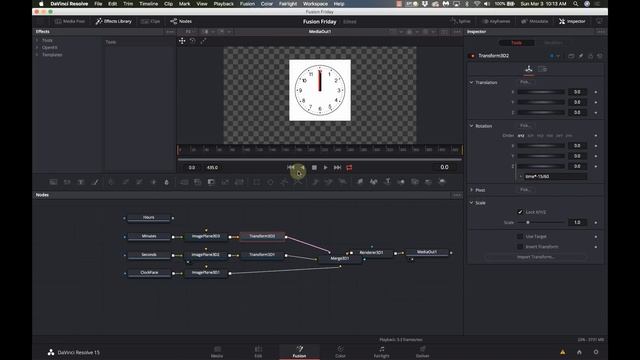Add the Rectangle mask tool
This screenshot has width=640, height=360.
256,182
